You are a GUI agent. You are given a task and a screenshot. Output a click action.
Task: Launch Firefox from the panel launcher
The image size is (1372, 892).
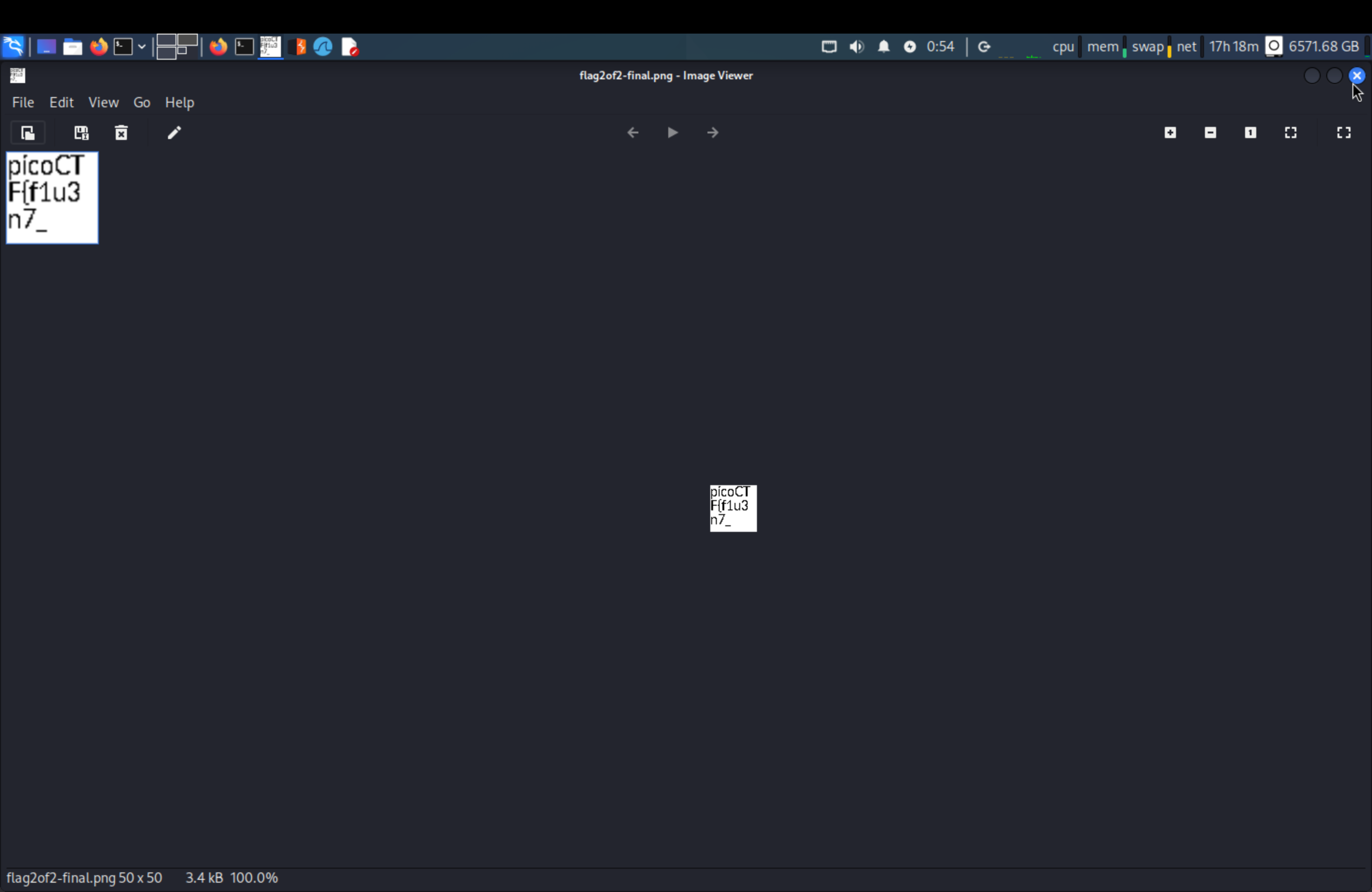tap(98, 47)
